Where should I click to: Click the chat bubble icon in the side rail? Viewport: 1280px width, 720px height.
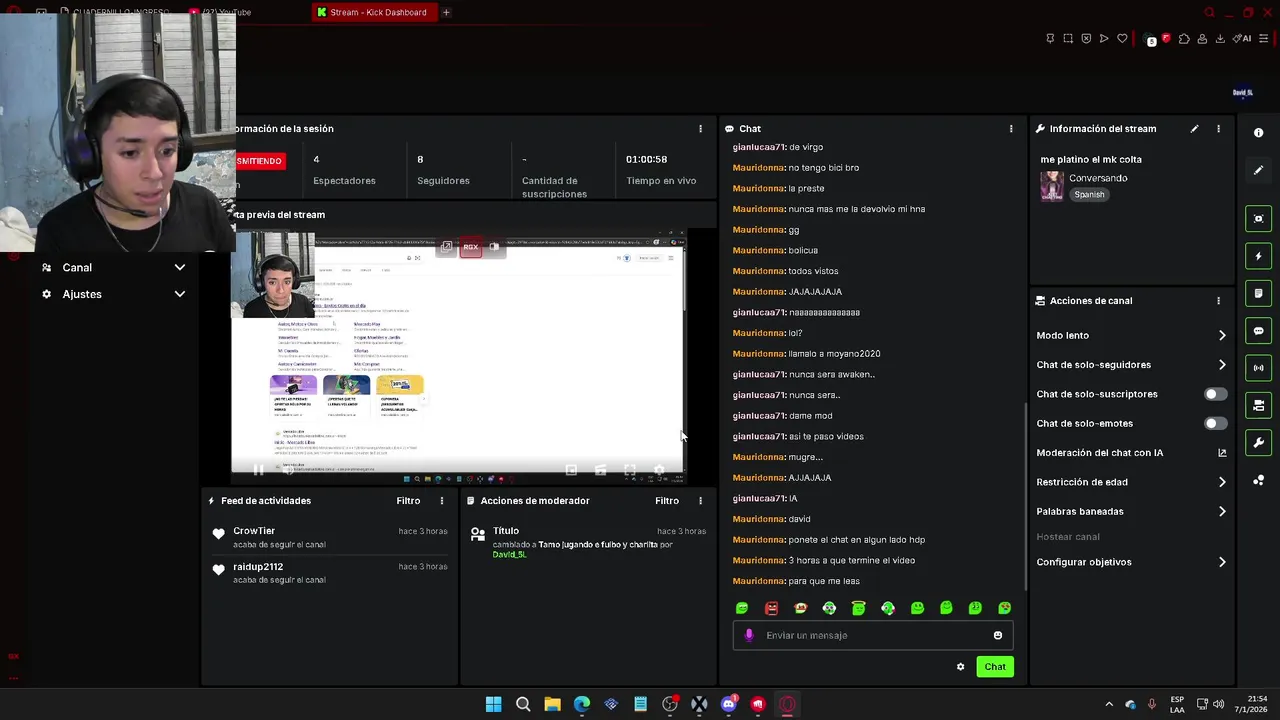1258,331
